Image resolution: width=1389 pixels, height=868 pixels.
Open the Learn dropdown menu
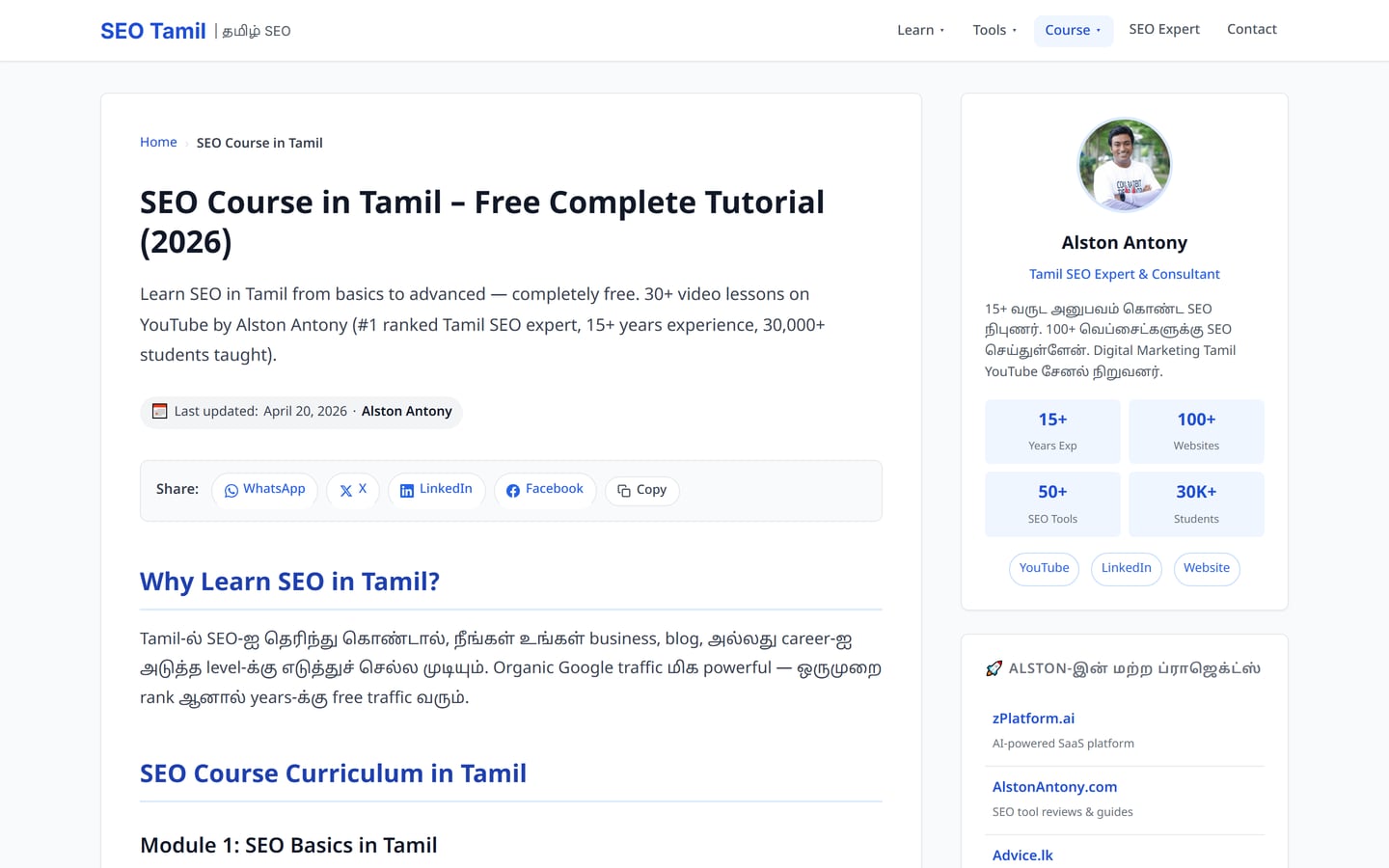tap(921, 30)
